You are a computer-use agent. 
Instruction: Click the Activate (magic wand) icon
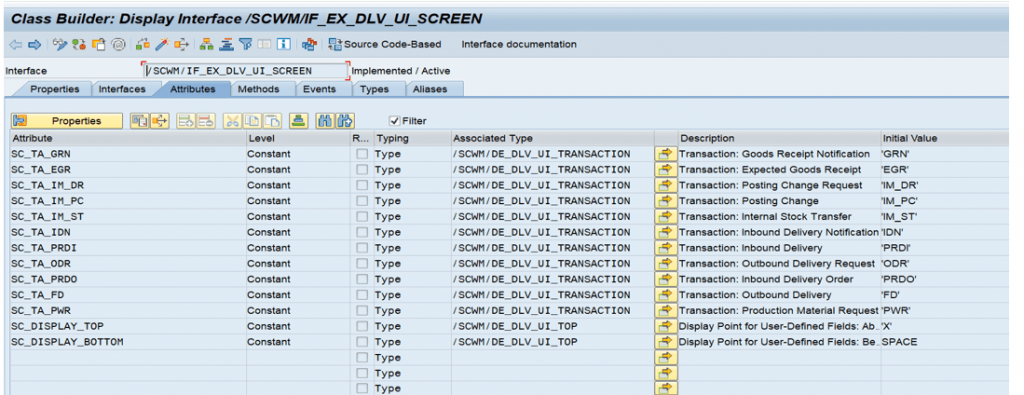tap(162, 44)
